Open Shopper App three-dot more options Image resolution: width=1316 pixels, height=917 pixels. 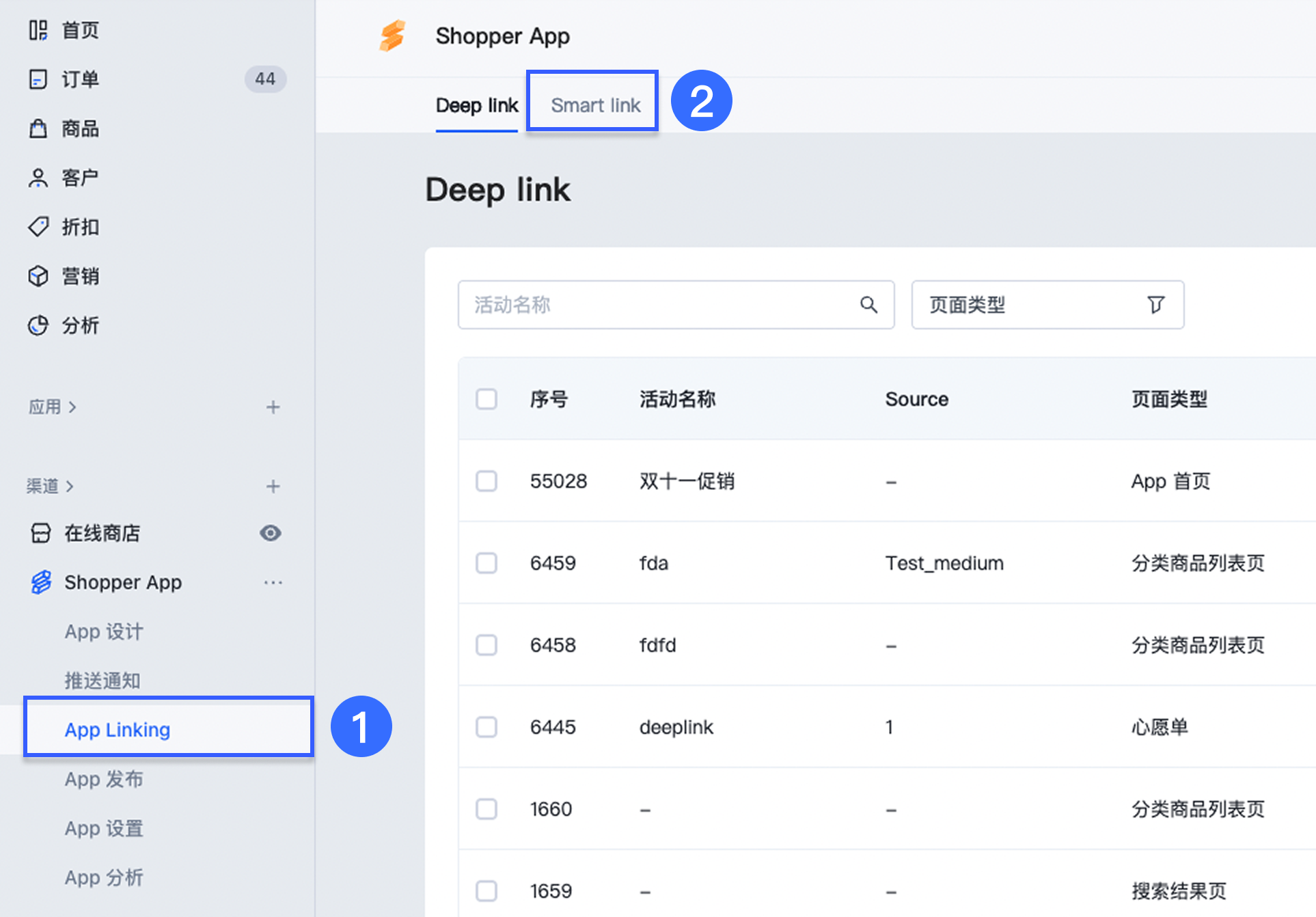[273, 582]
